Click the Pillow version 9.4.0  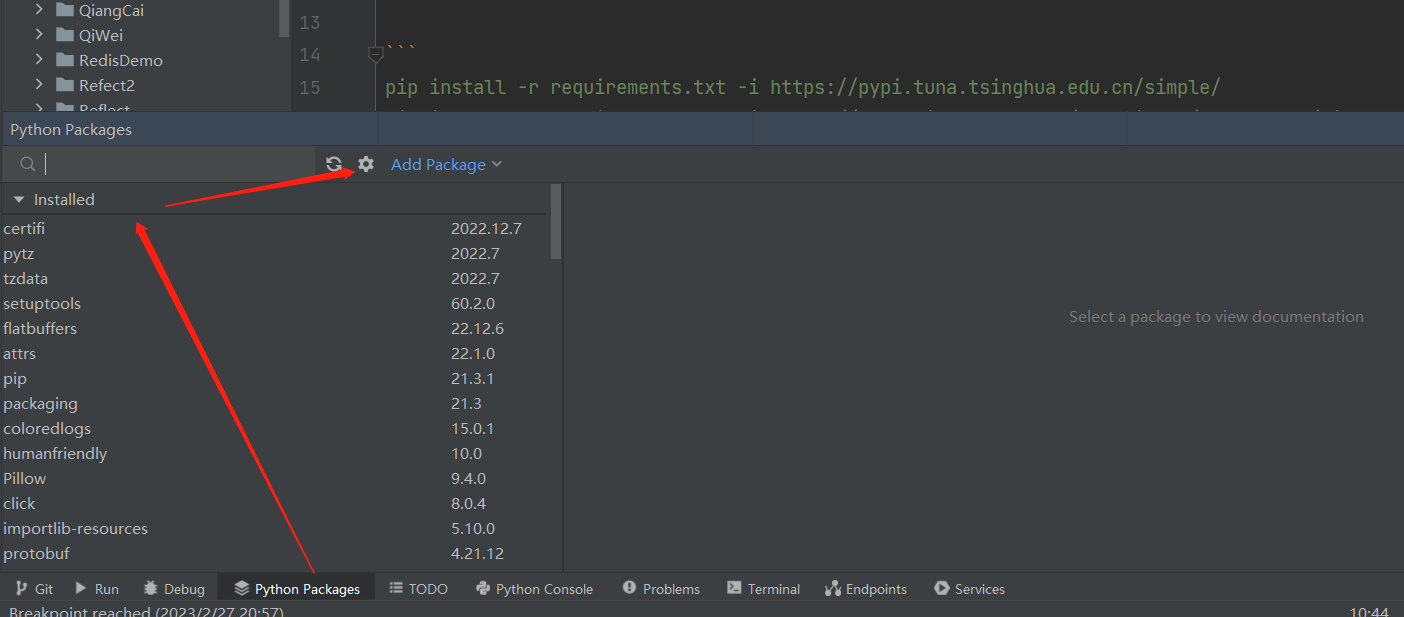[468, 479]
